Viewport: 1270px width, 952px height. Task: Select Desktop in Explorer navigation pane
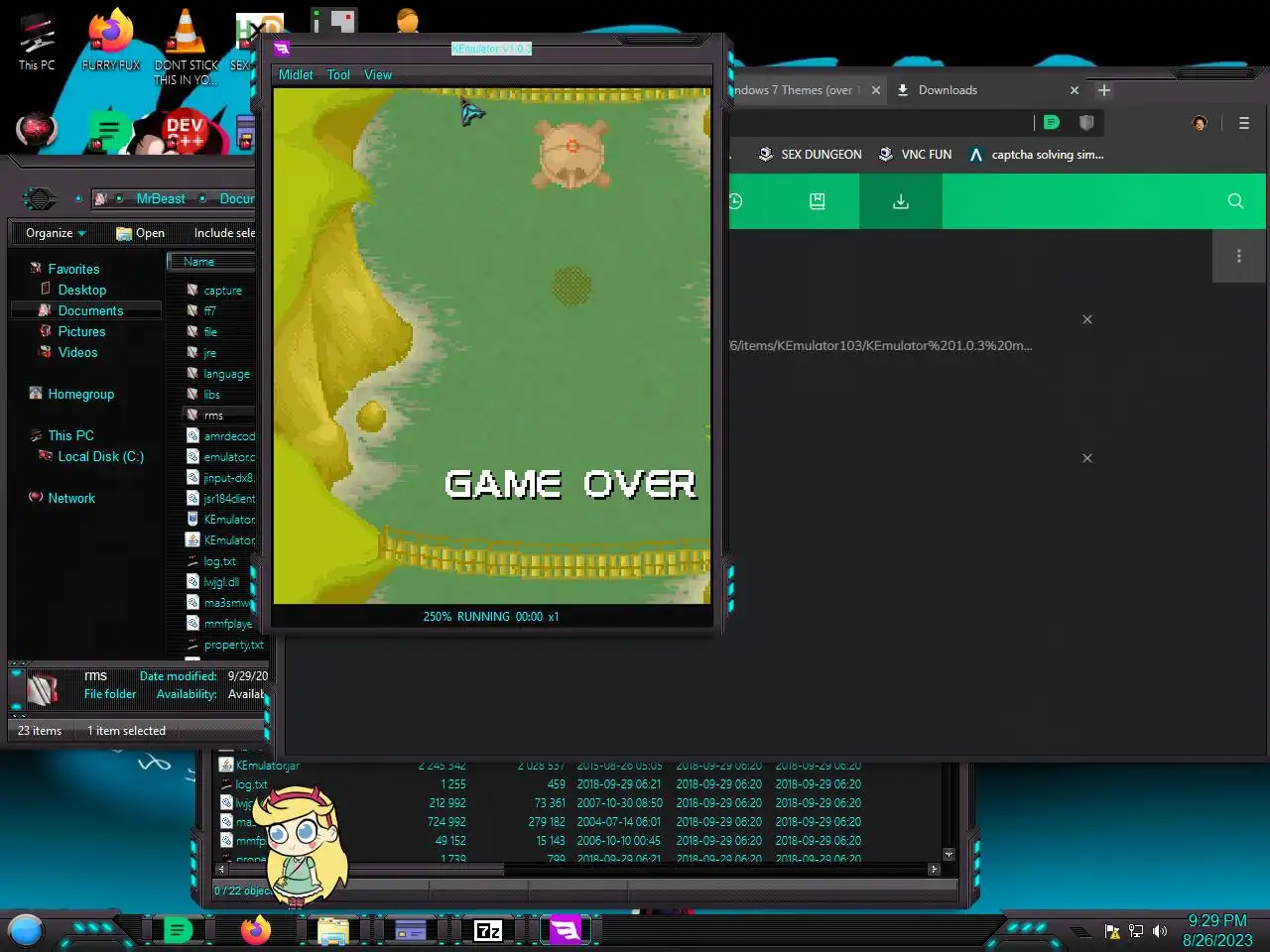(81, 290)
